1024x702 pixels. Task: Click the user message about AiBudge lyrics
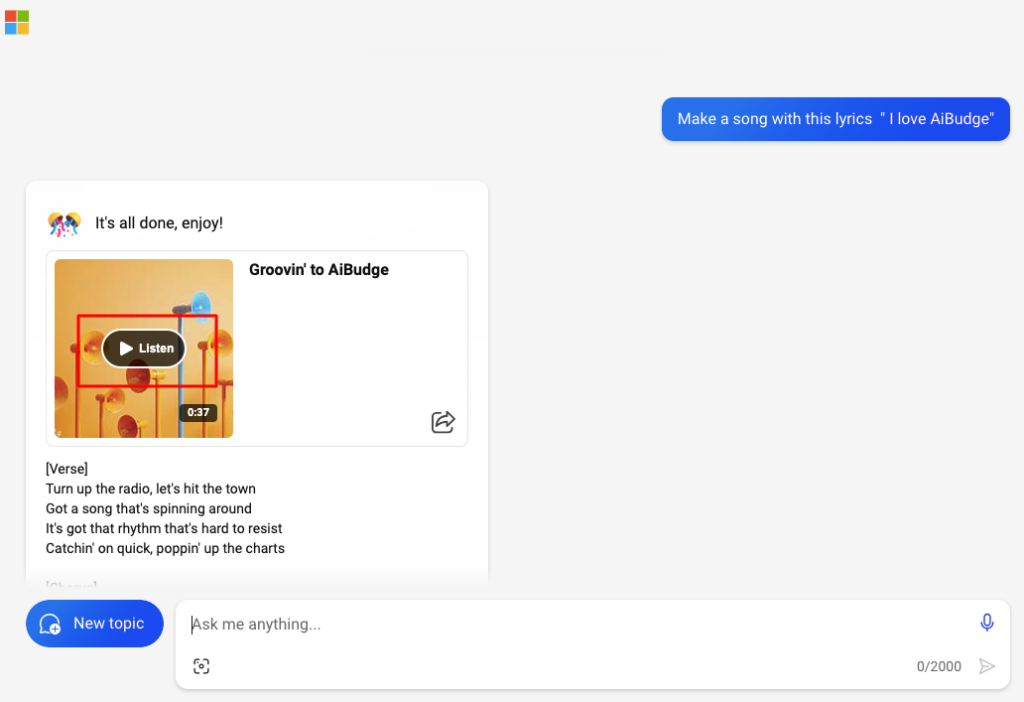[835, 119]
